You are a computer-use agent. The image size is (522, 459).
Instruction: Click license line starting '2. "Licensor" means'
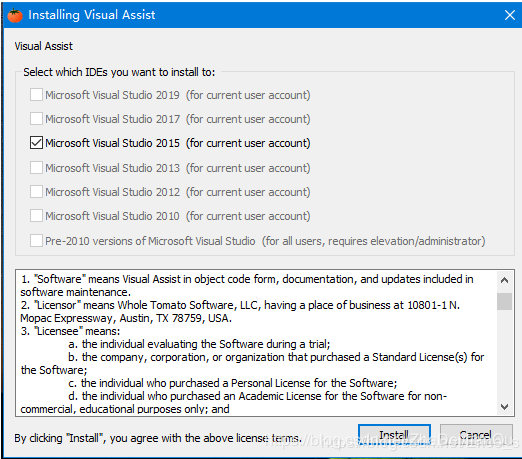(240, 305)
